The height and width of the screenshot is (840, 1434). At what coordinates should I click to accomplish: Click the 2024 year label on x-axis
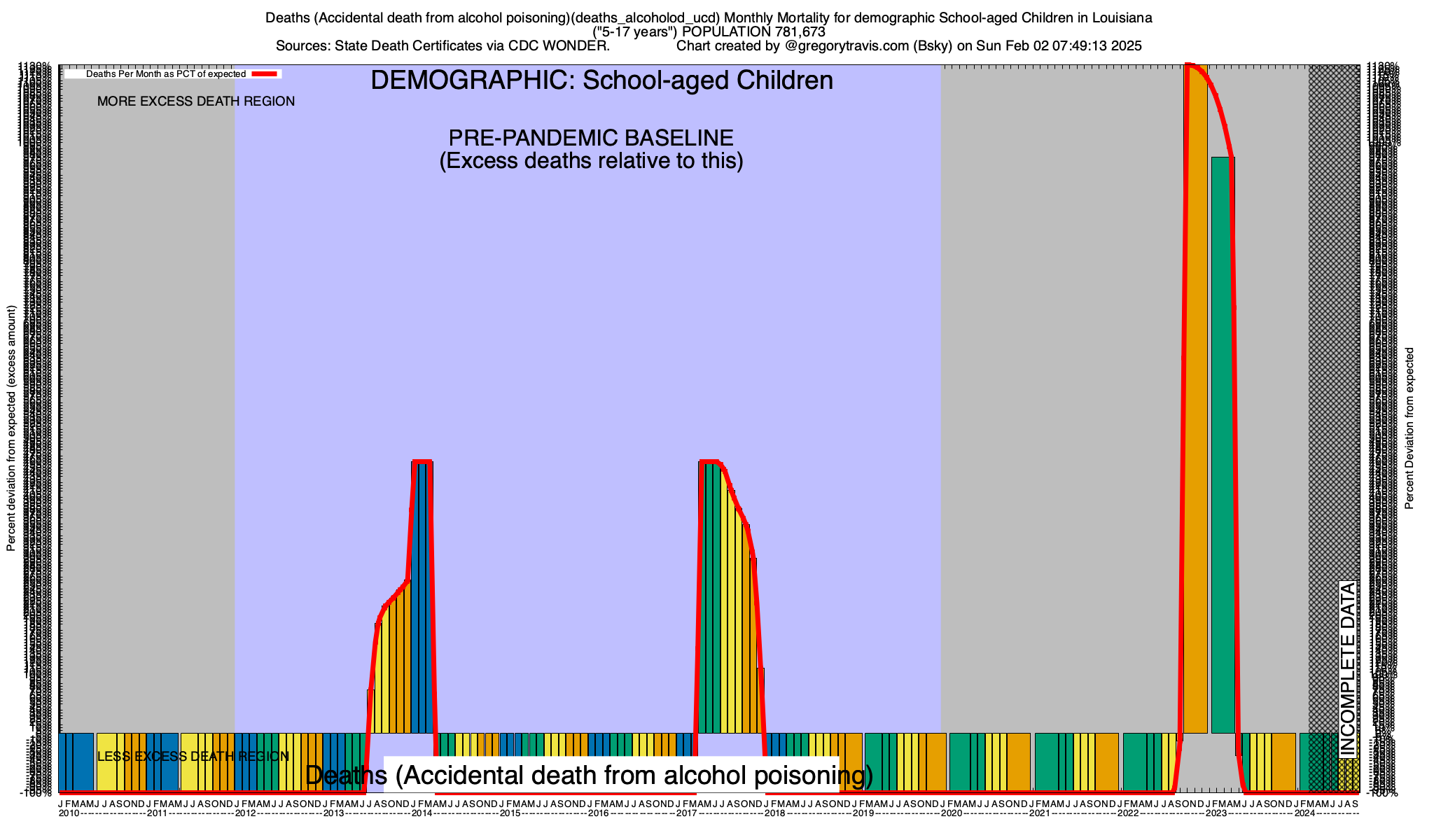tap(1304, 813)
